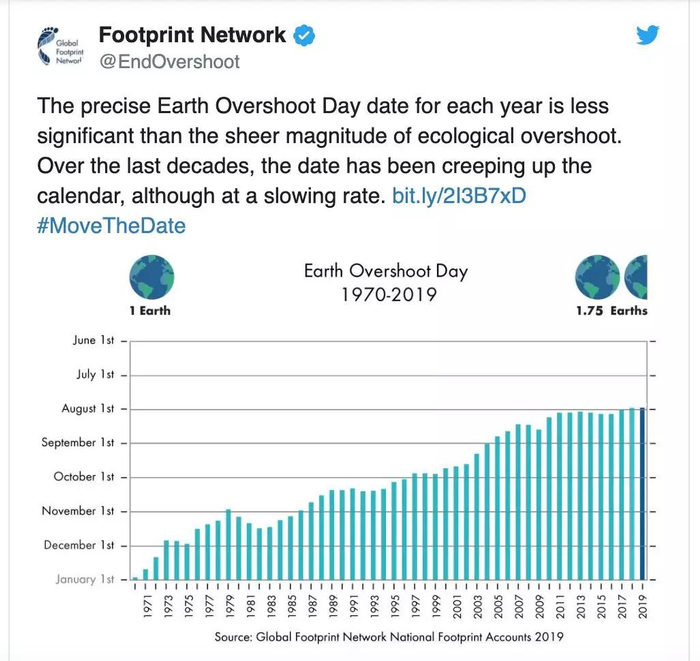Click the #MoveTheDate hashtag

point(110,225)
